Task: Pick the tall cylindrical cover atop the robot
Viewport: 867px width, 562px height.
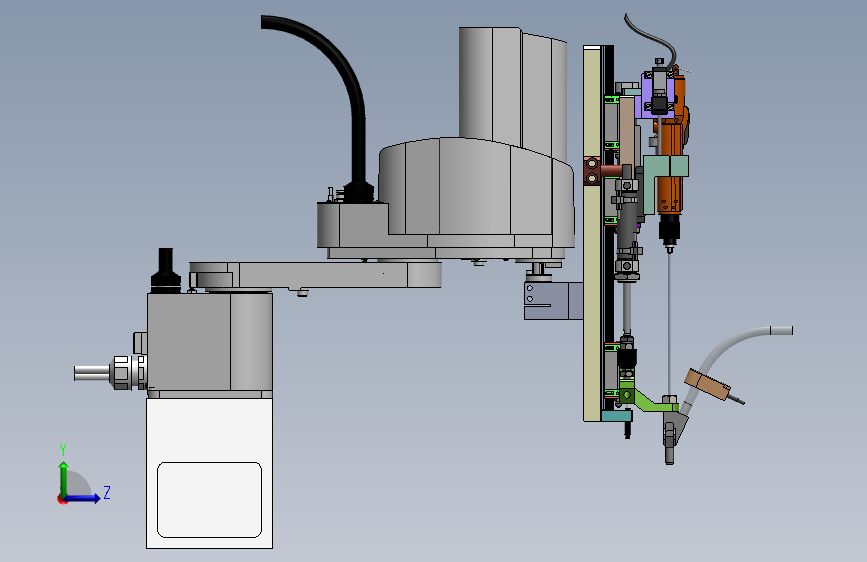Action: click(512, 89)
